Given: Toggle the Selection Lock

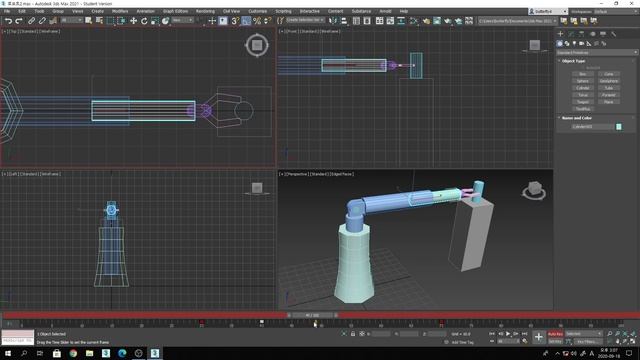Looking at the screenshot, I should 353,334.
